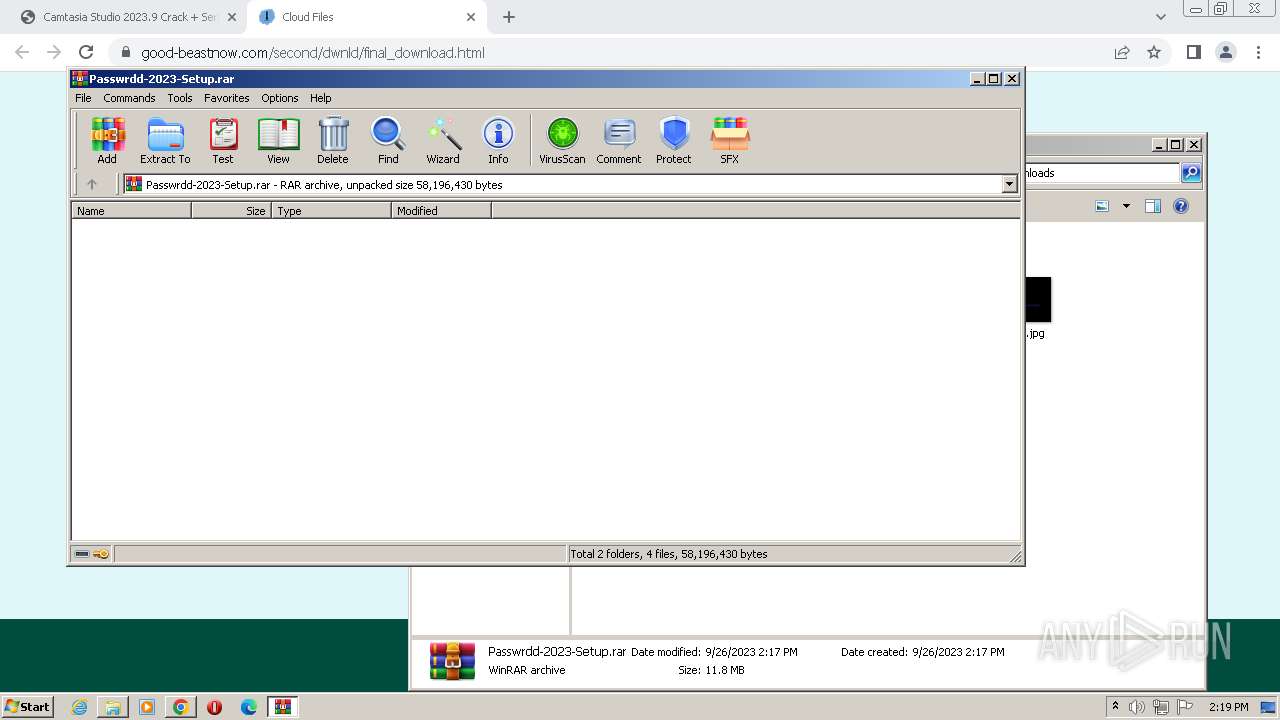Show archive Info icon
The height and width of the screenshot is (720, 1280).
(x=498, y=140)
